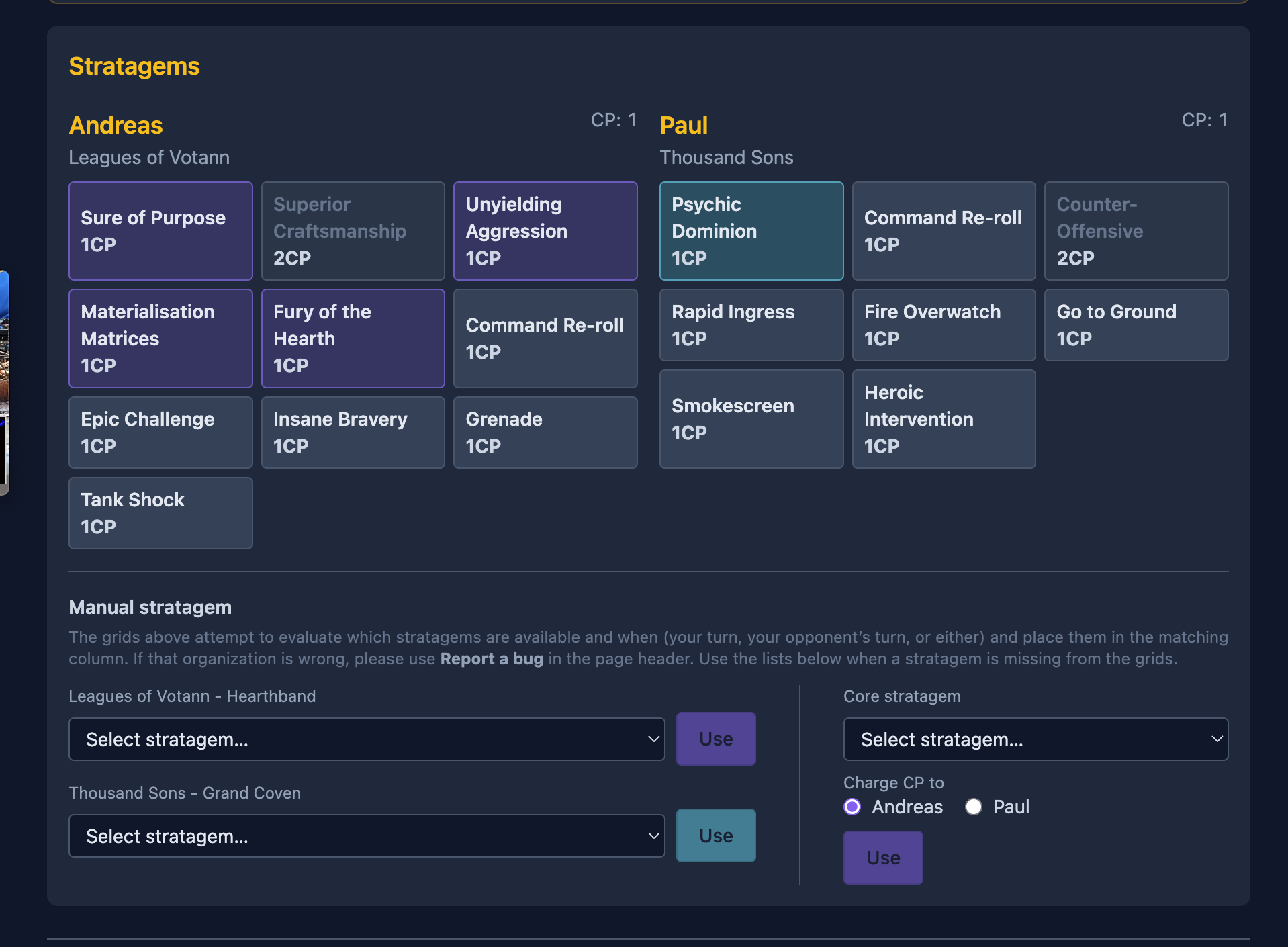
Task: Activate Fury of the Hearth
Action: coord(353,338)
